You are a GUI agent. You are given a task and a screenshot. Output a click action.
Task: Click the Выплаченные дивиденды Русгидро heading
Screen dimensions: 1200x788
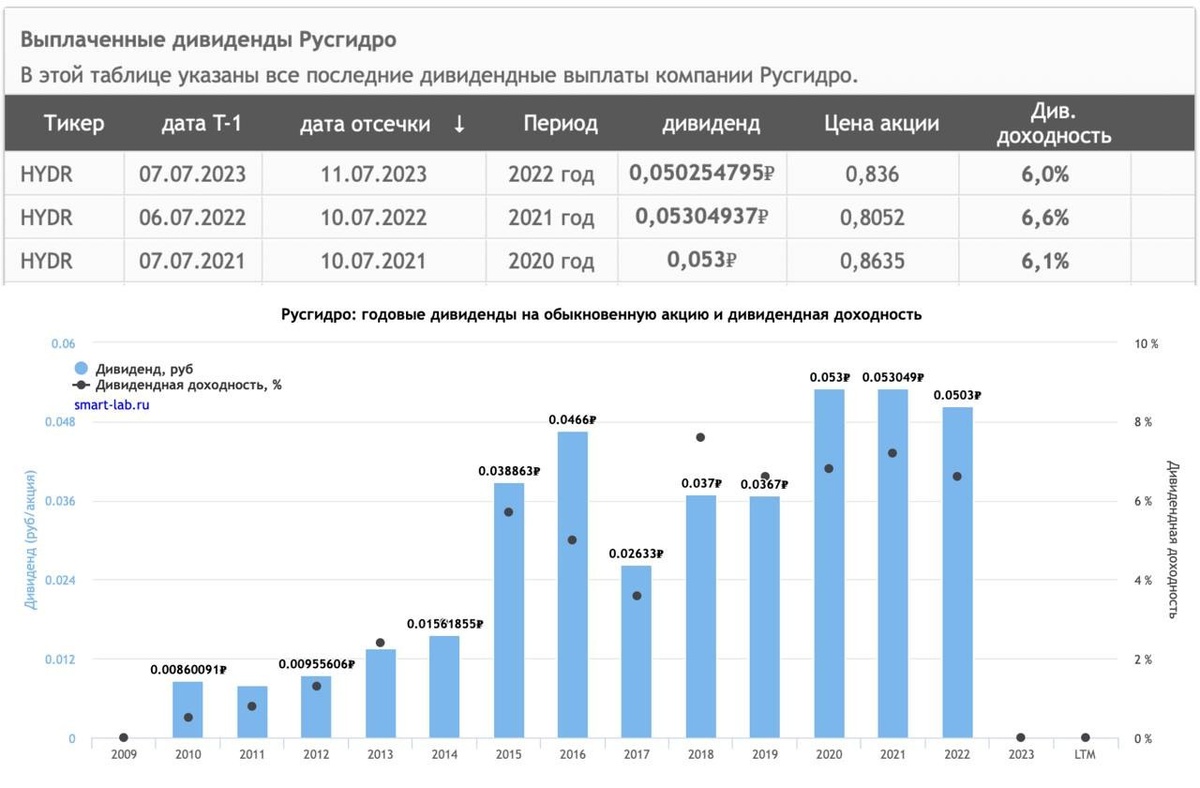(208, 41)
